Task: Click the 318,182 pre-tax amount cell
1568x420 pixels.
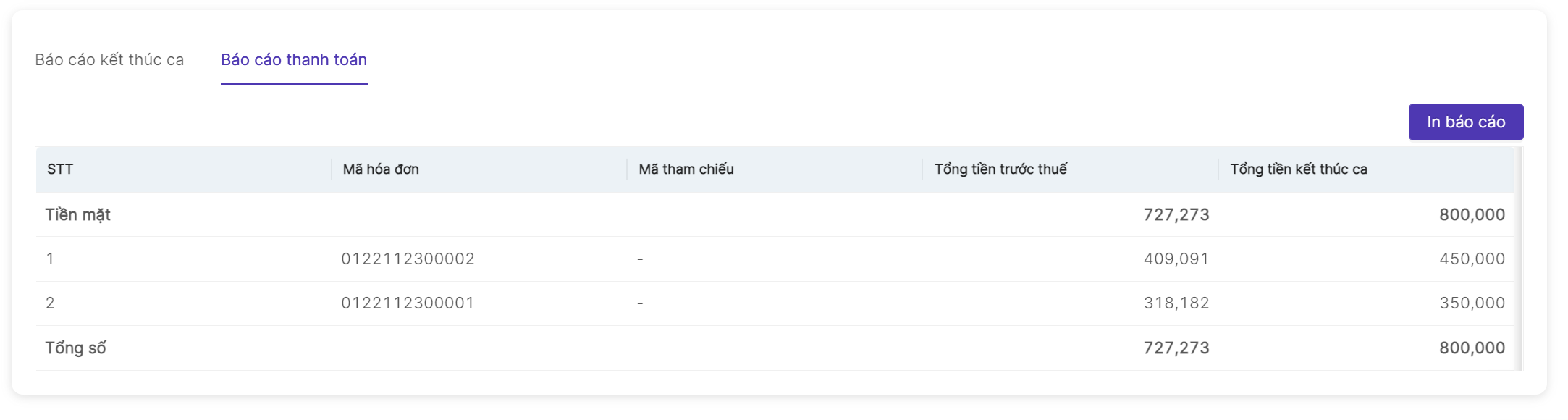Action: (x=1176, y=303)
